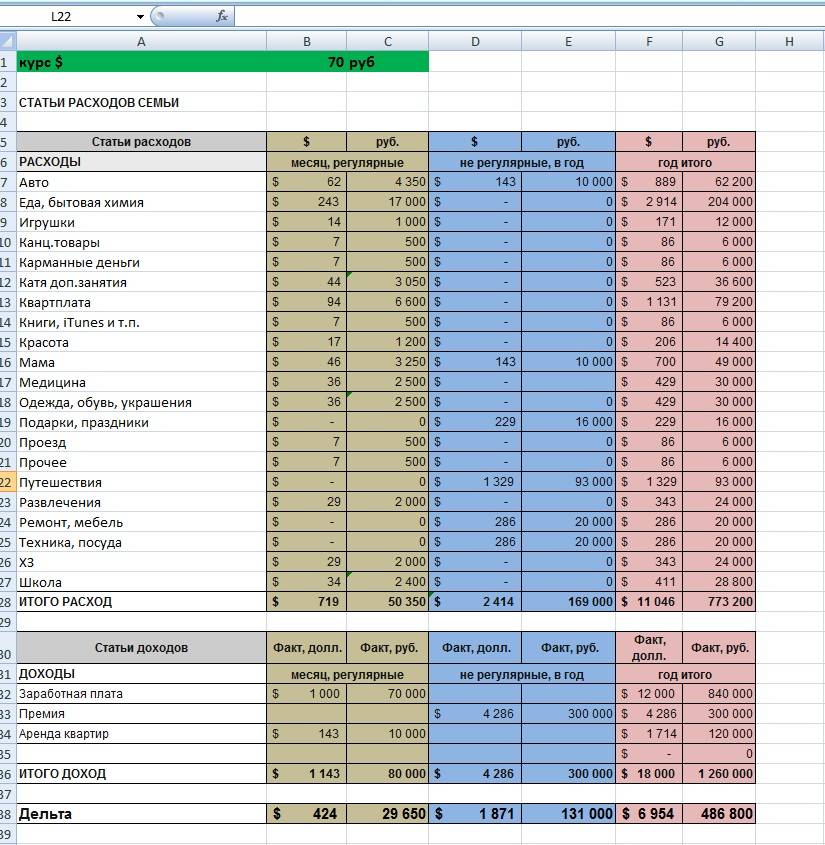The width and height of the screenshot is (825, 845).
Task: Click the 'Авто' row label
Action: [x=141, y=182]
